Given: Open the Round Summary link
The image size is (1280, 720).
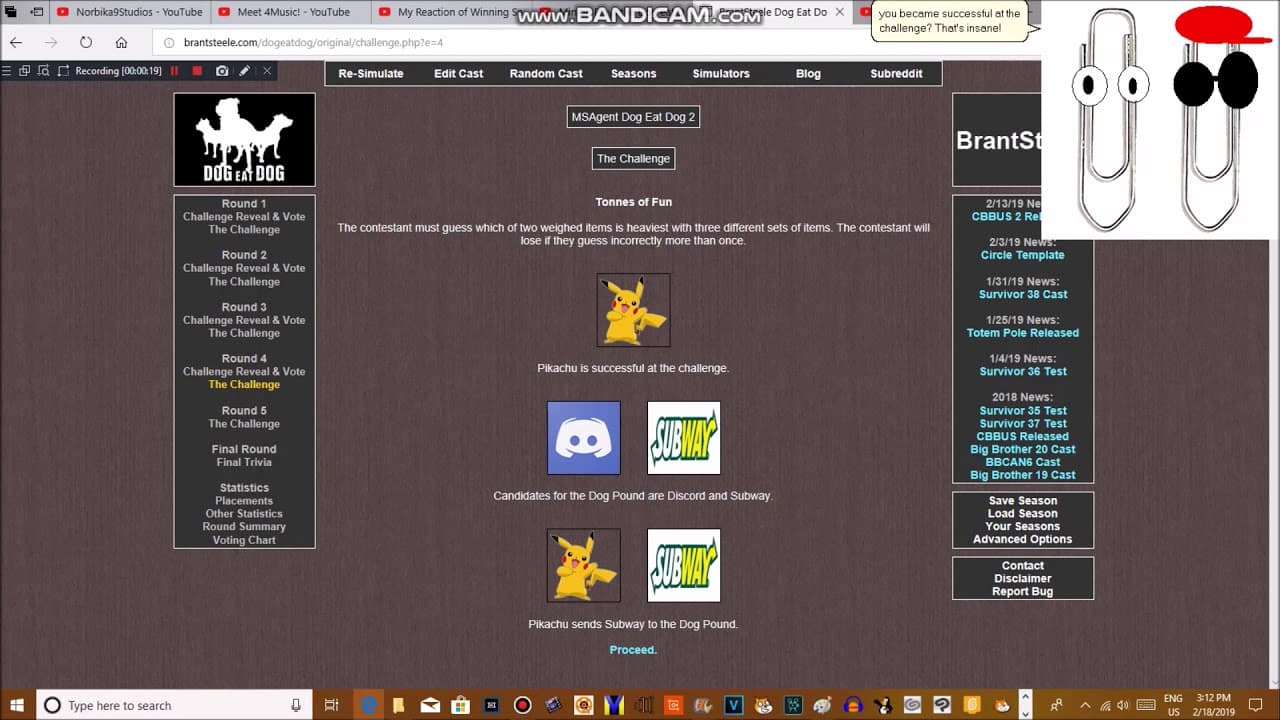Looking at the screenshot, I should click(x=244, y=526).
